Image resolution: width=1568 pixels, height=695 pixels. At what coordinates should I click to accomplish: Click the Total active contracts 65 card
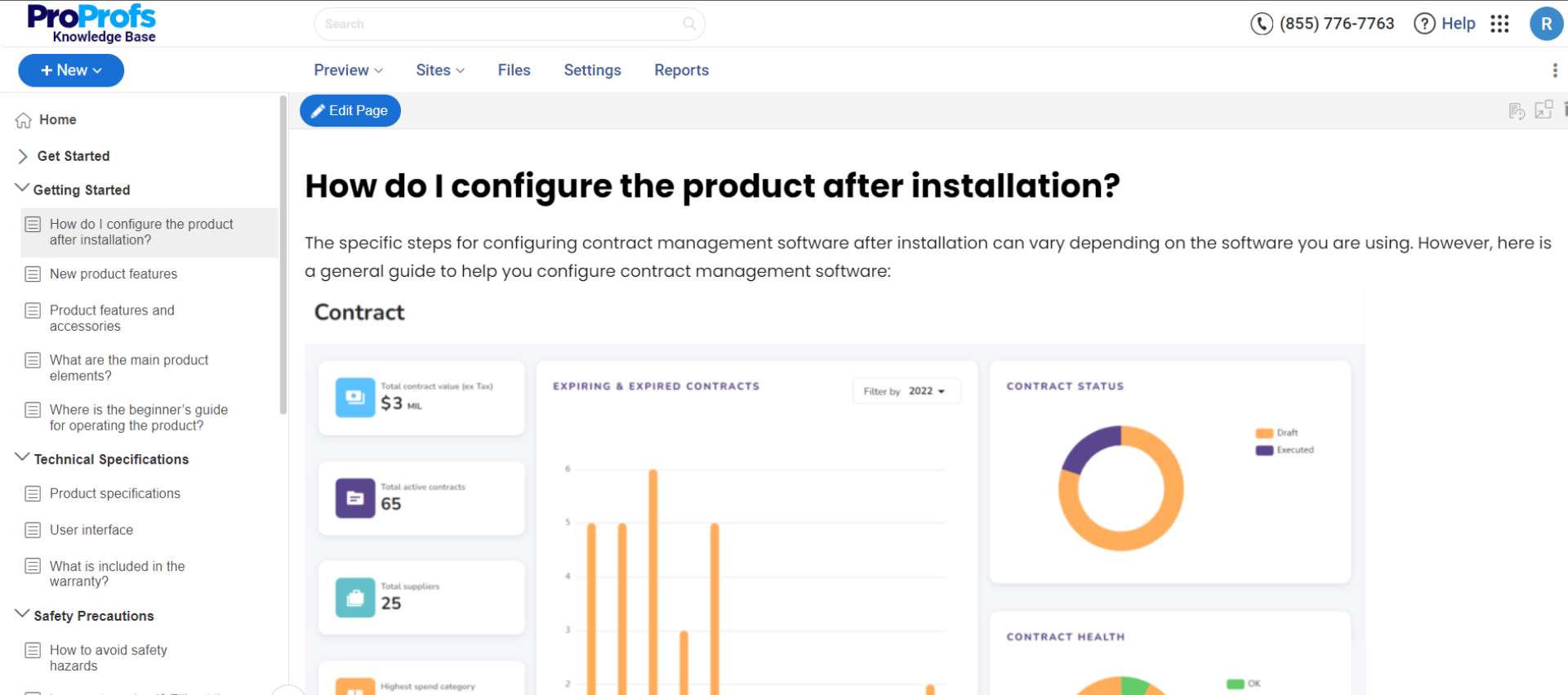421,498
